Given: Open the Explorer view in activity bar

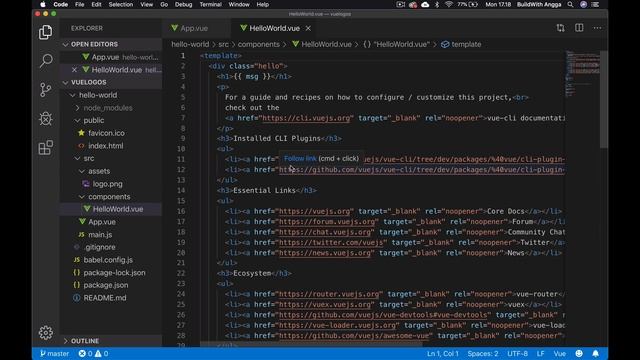Looking at the screenshot, I should pyautogui.click(x=46, y=32).
